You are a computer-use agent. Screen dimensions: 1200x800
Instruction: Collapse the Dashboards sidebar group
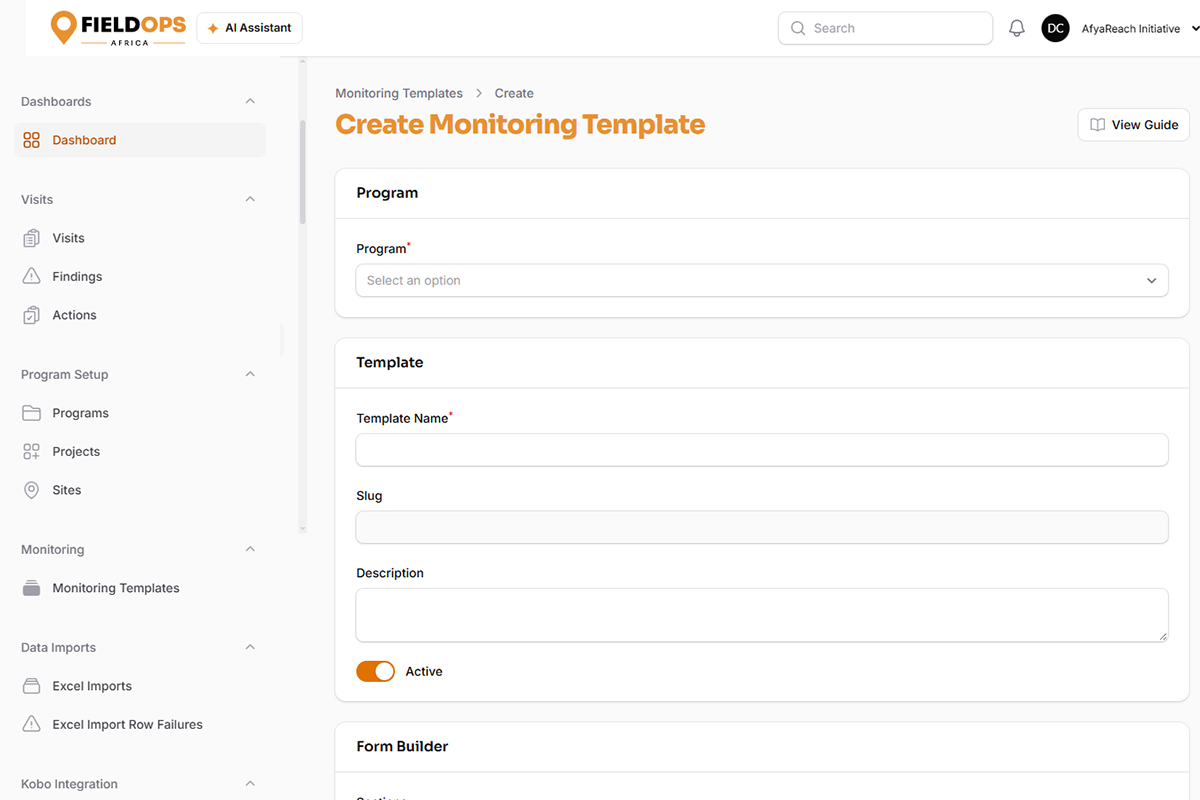pos(250,101)
